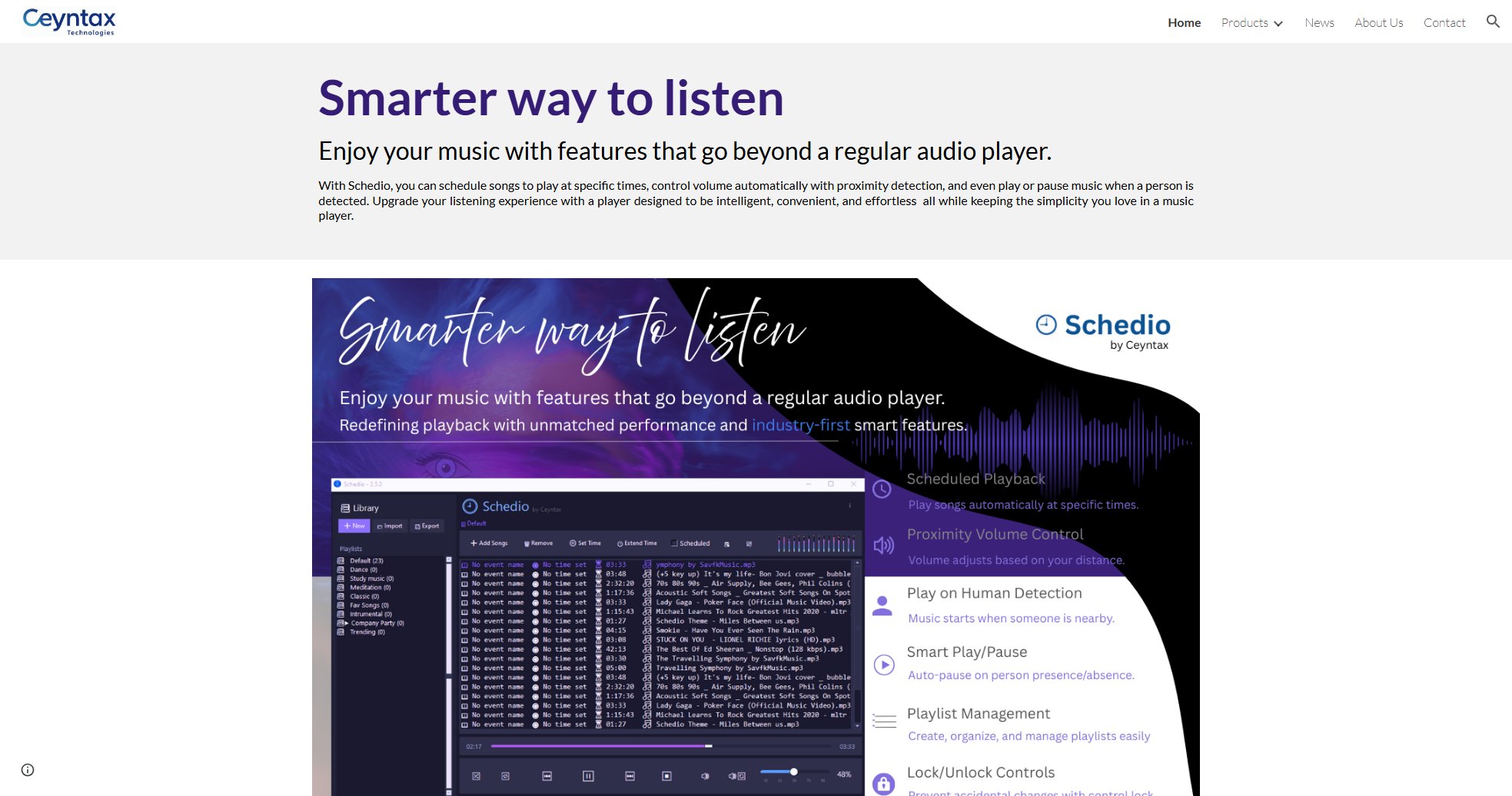Click the next track button
The height and width of the screenshot is (796, 1512).
(630, 776)
